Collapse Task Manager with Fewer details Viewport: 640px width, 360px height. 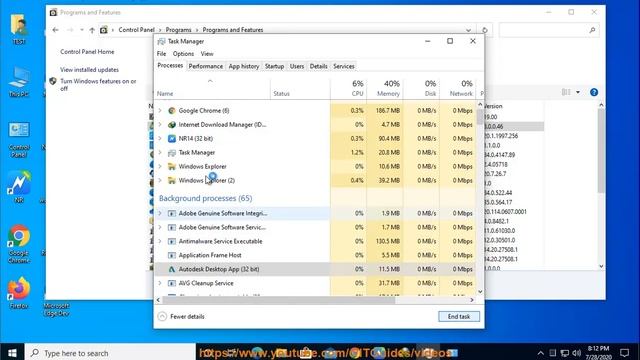181,316
